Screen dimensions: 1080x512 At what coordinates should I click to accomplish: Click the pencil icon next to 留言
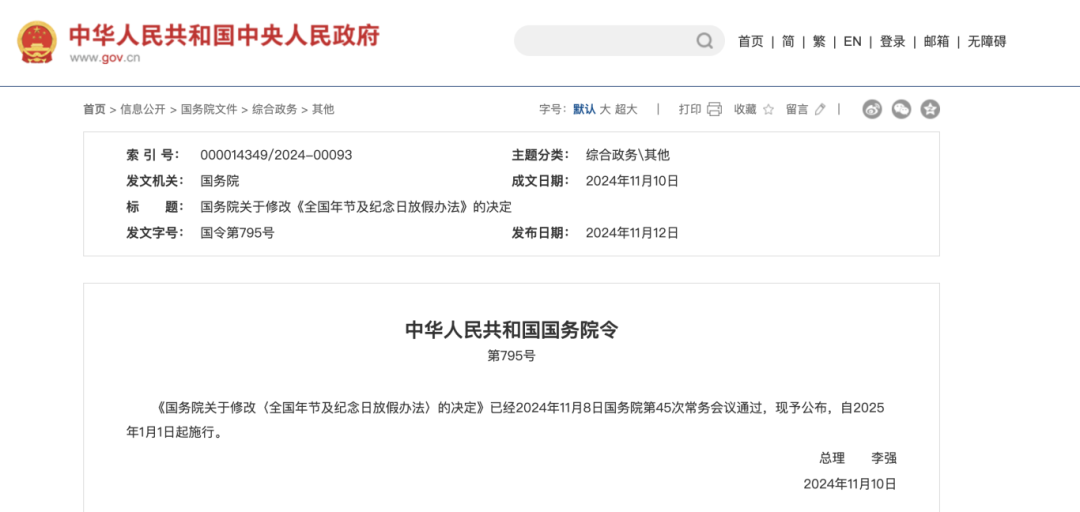[820, 109]
